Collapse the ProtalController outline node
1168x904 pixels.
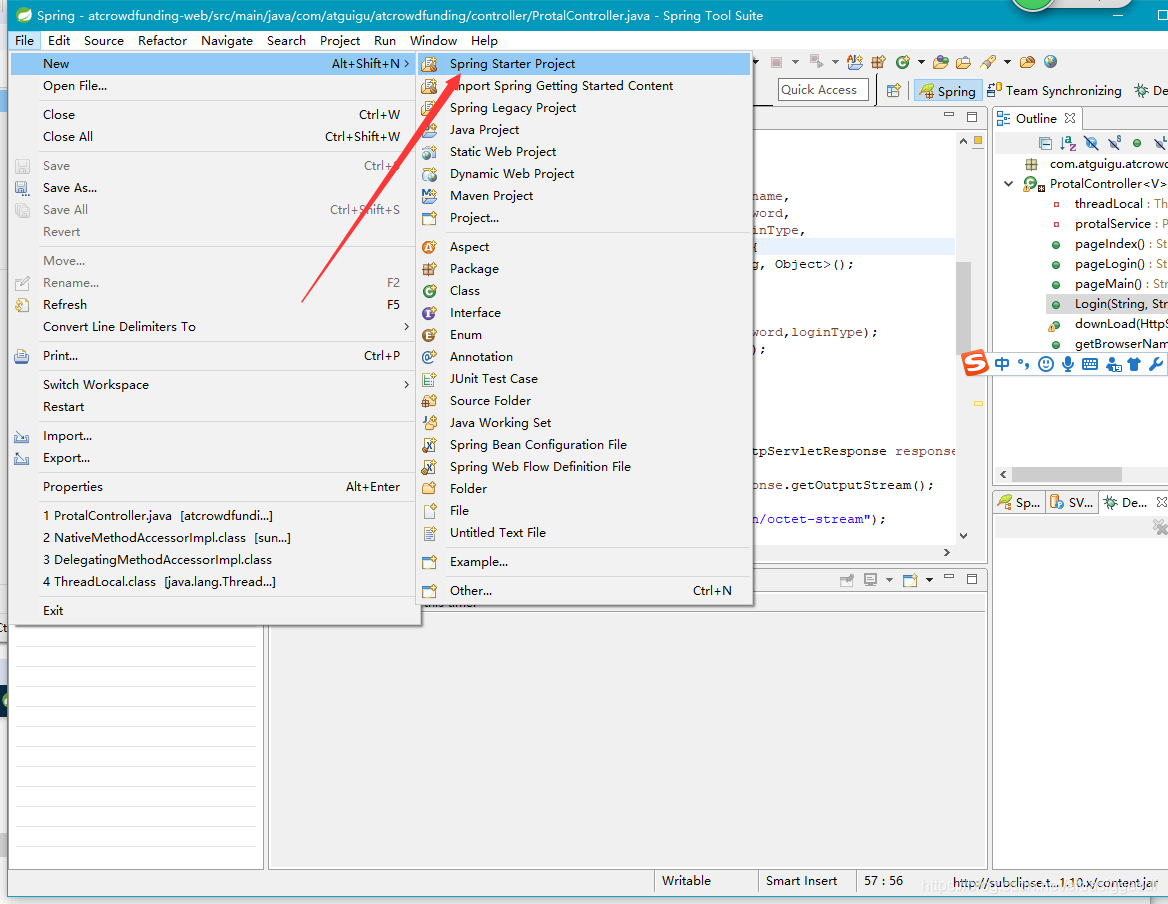coord(1009,184)
